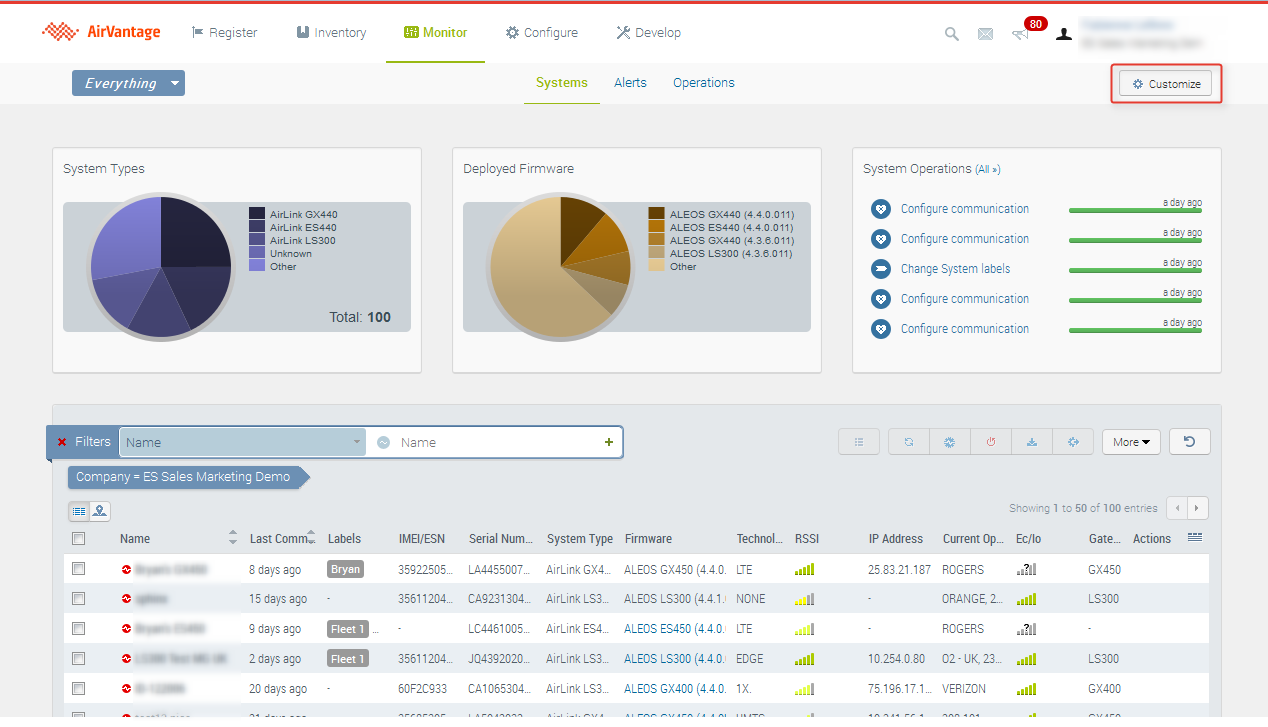Sort by Last Comm column
Viewport: 1268px width, 727px height.
tap(283, 538)
